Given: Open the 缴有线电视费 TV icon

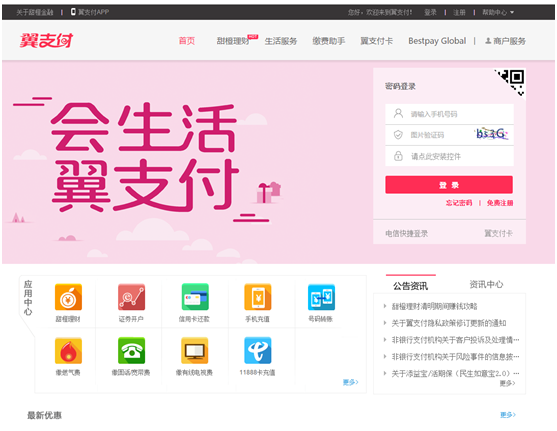Looking at the screenshot, I should coord(195,350).
